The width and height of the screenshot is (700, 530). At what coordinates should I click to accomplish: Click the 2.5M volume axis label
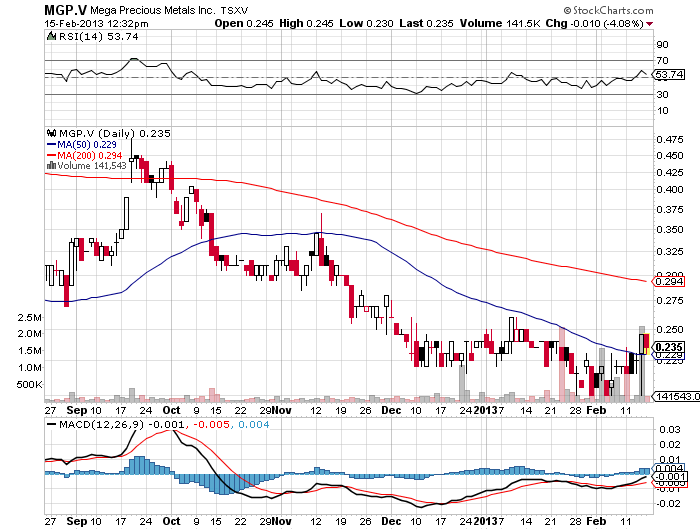pos(29,317)
